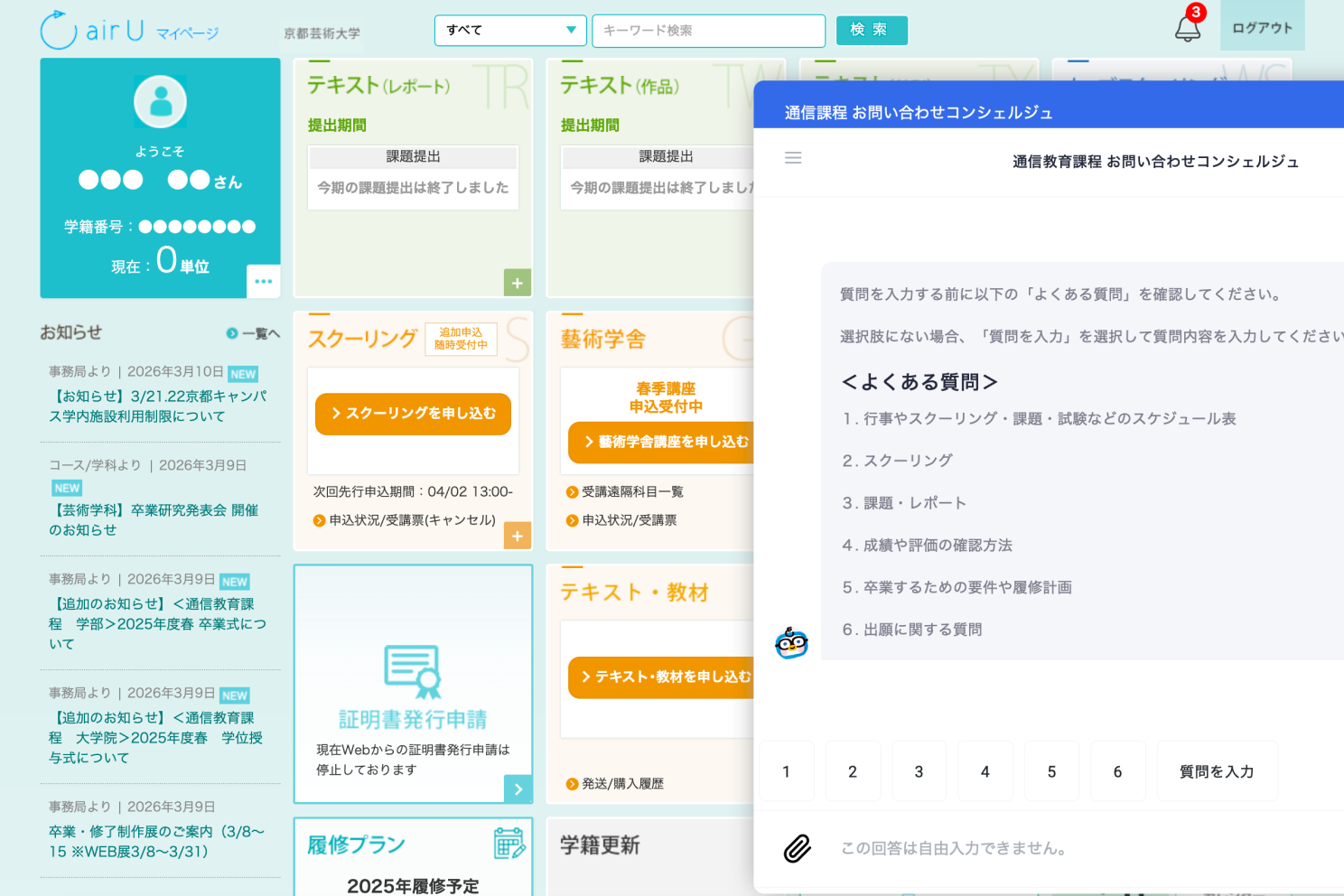
Task: Select chat answer option 2
Action: click(x=853, y=771)
